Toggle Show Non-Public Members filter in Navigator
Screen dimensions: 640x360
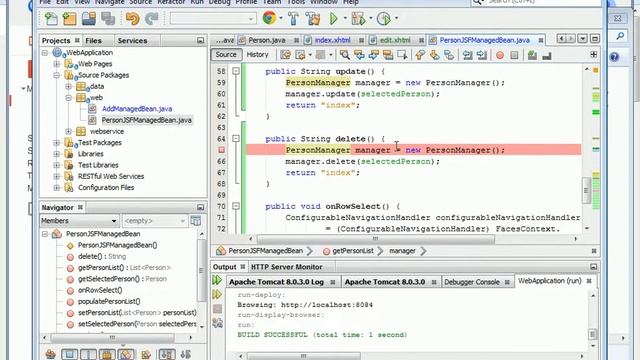107,354
